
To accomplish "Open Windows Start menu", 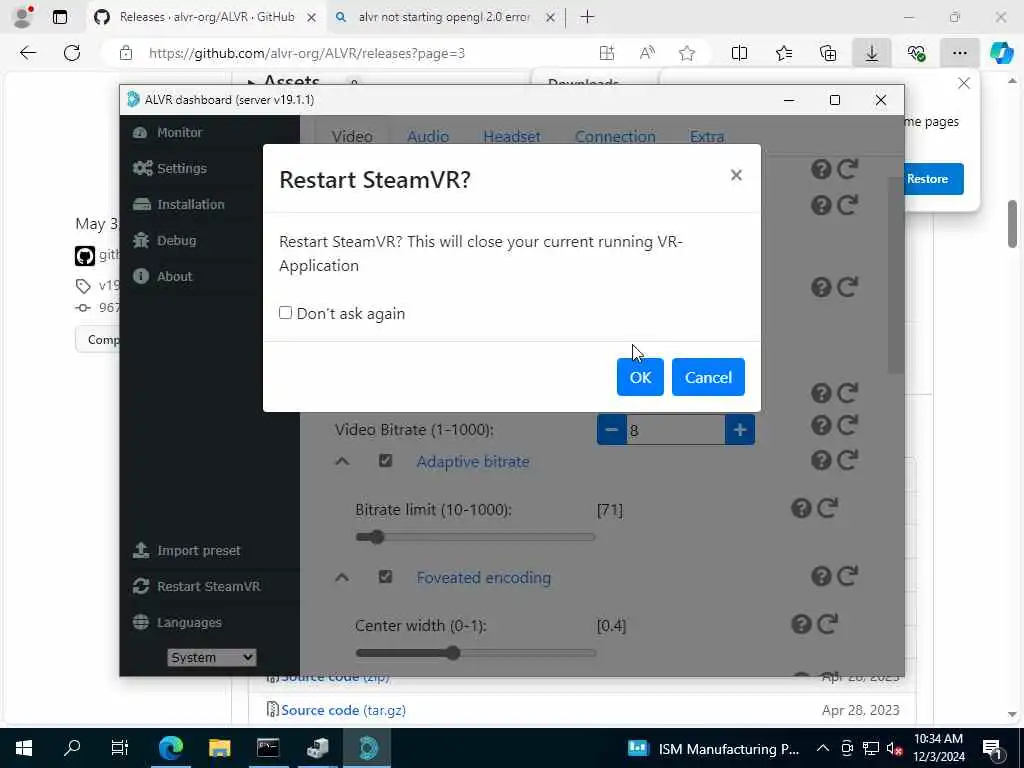I will [24, 748].
